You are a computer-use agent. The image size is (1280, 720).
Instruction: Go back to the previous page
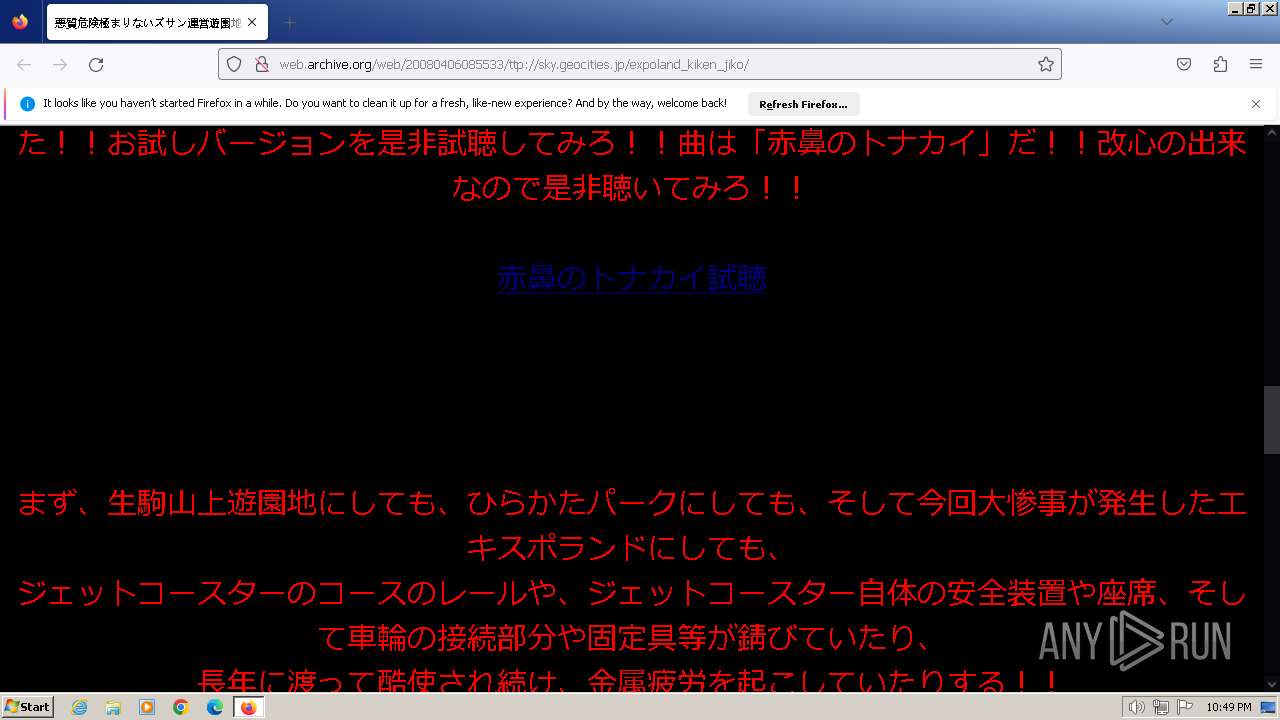(x=24, y=64)
